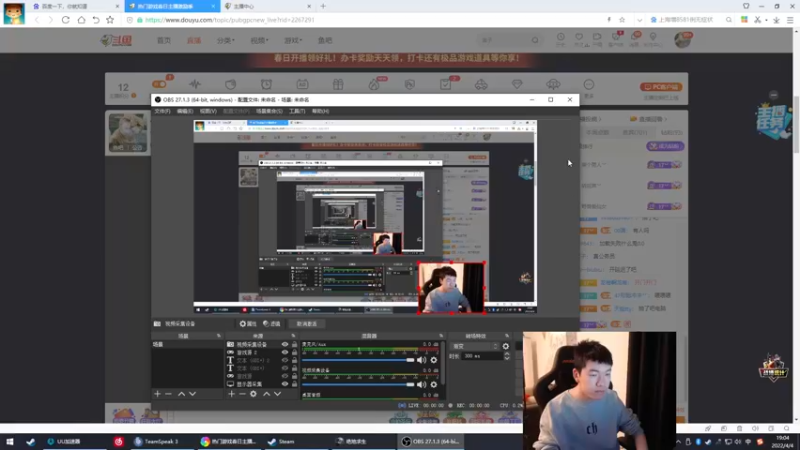Switch to the 主播中心 browser tab
Image resolution: width=800 pixels, height=450 pixels.
(268, 6)
